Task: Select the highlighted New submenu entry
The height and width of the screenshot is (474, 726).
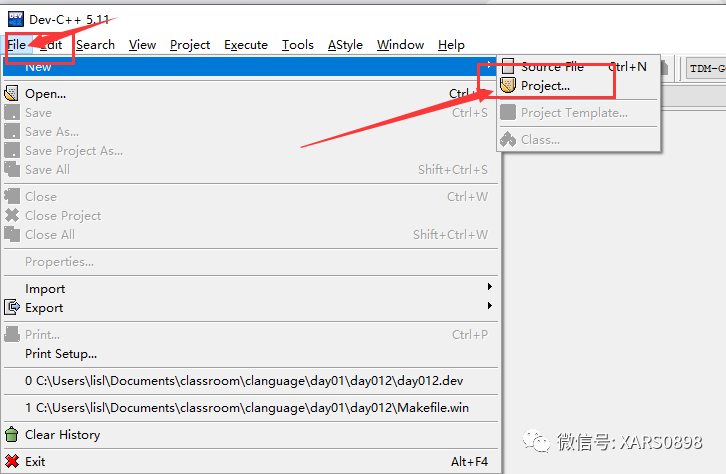Action: click(x=250, y=67)
